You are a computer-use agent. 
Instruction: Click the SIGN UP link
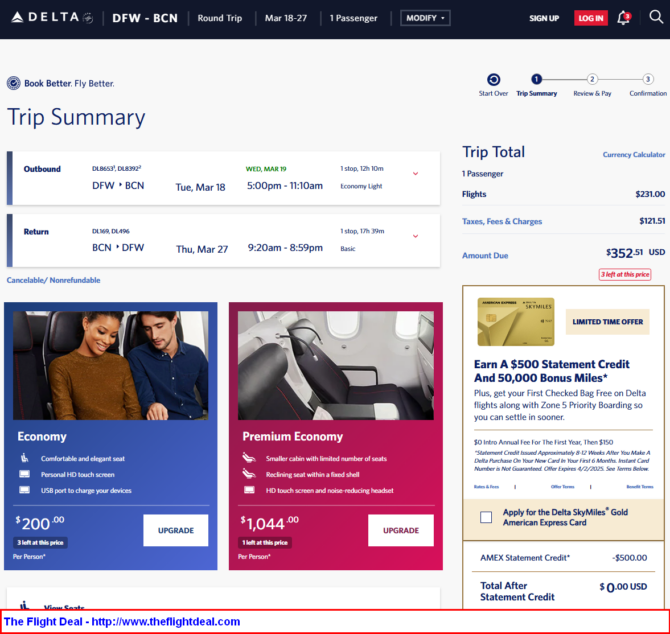click(x=544, y=18)
